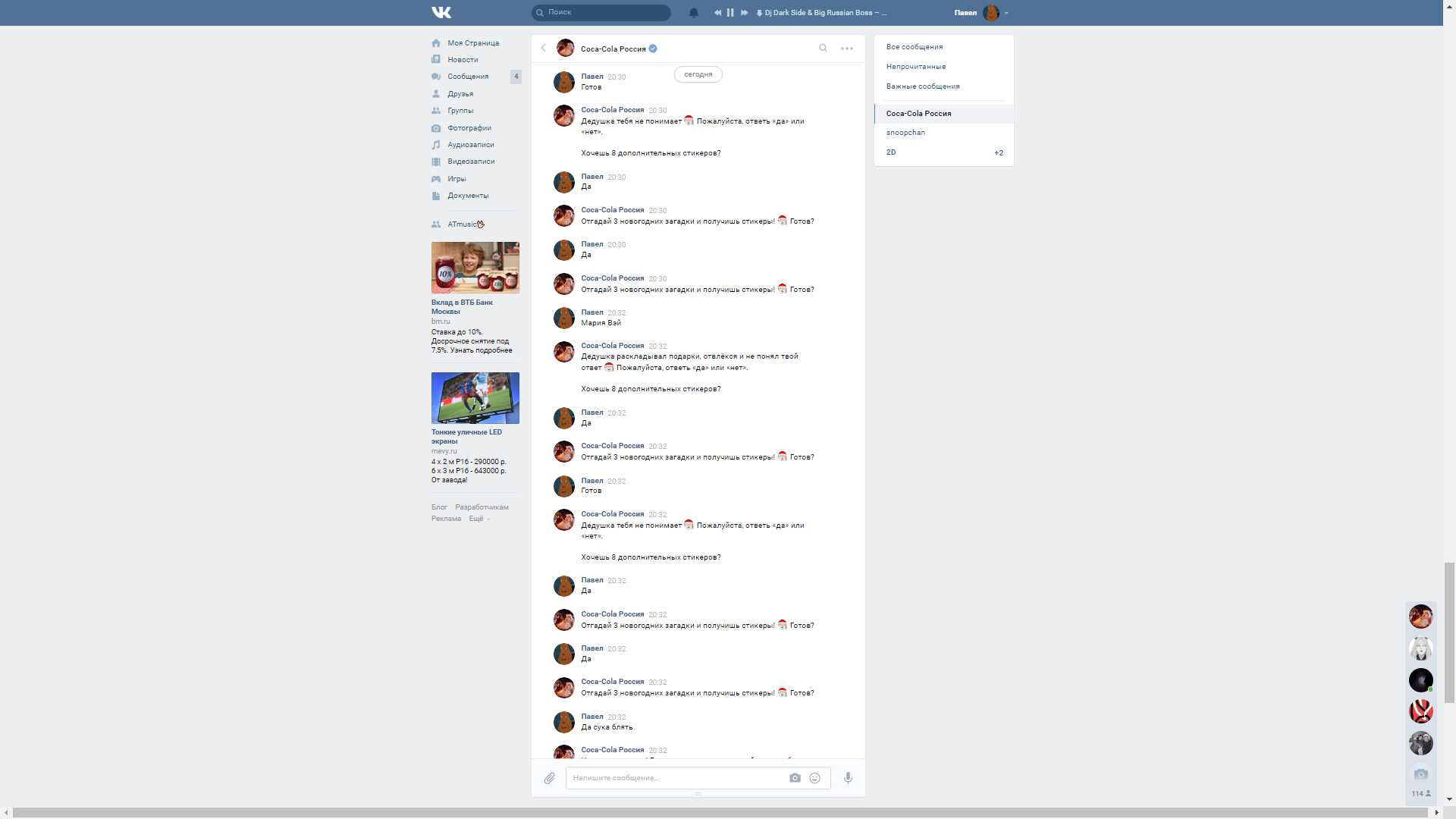This screenshot has width=1456, height=819.
Task: Click the сегодня date label
Action: pyautogui.click(x=698, y=74)
